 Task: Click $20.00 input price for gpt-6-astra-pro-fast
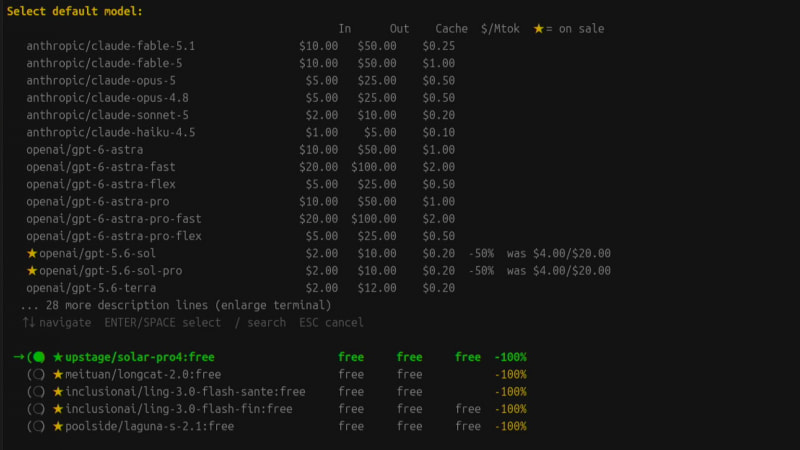tap(318, 219)
